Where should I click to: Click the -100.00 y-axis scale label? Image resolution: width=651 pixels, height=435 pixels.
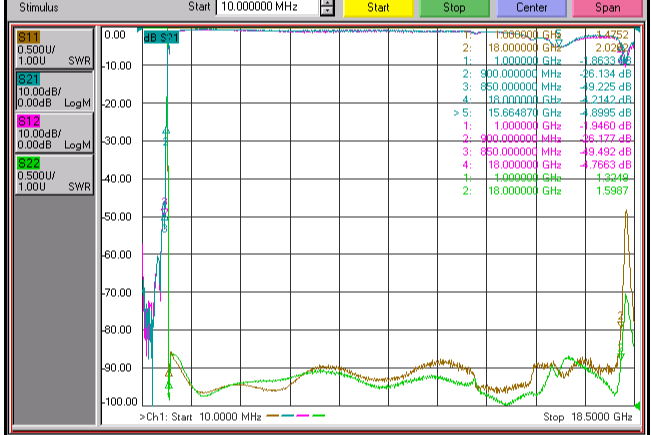pyautogui.click(x=119, y=401)
